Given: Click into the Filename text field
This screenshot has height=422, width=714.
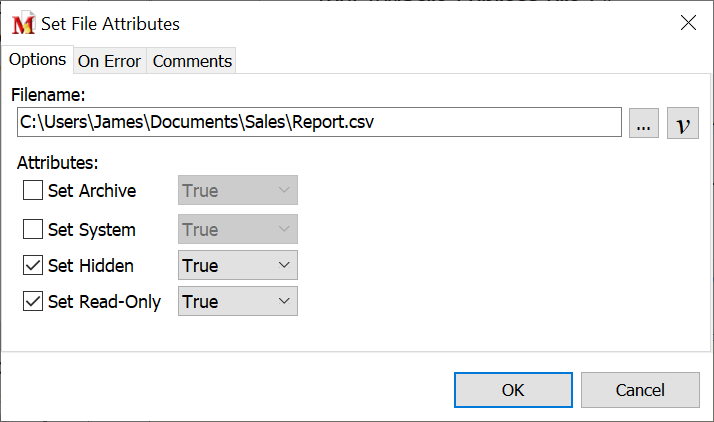Looking at the screenshot, I should point(320,123).
